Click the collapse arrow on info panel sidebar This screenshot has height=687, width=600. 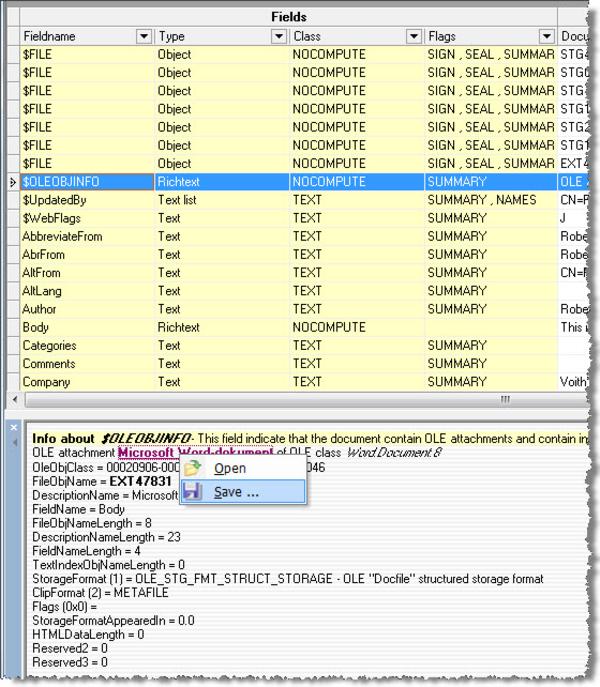click(14, 443)
